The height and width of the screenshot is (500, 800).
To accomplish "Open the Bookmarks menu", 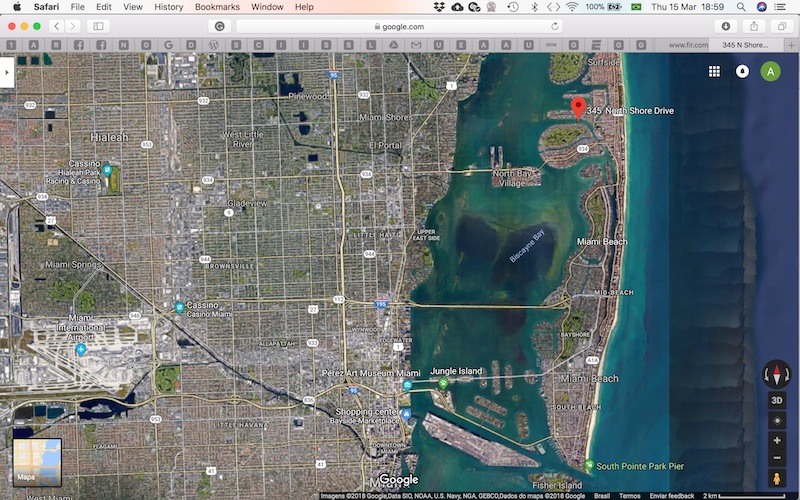I will coord(217,7).
